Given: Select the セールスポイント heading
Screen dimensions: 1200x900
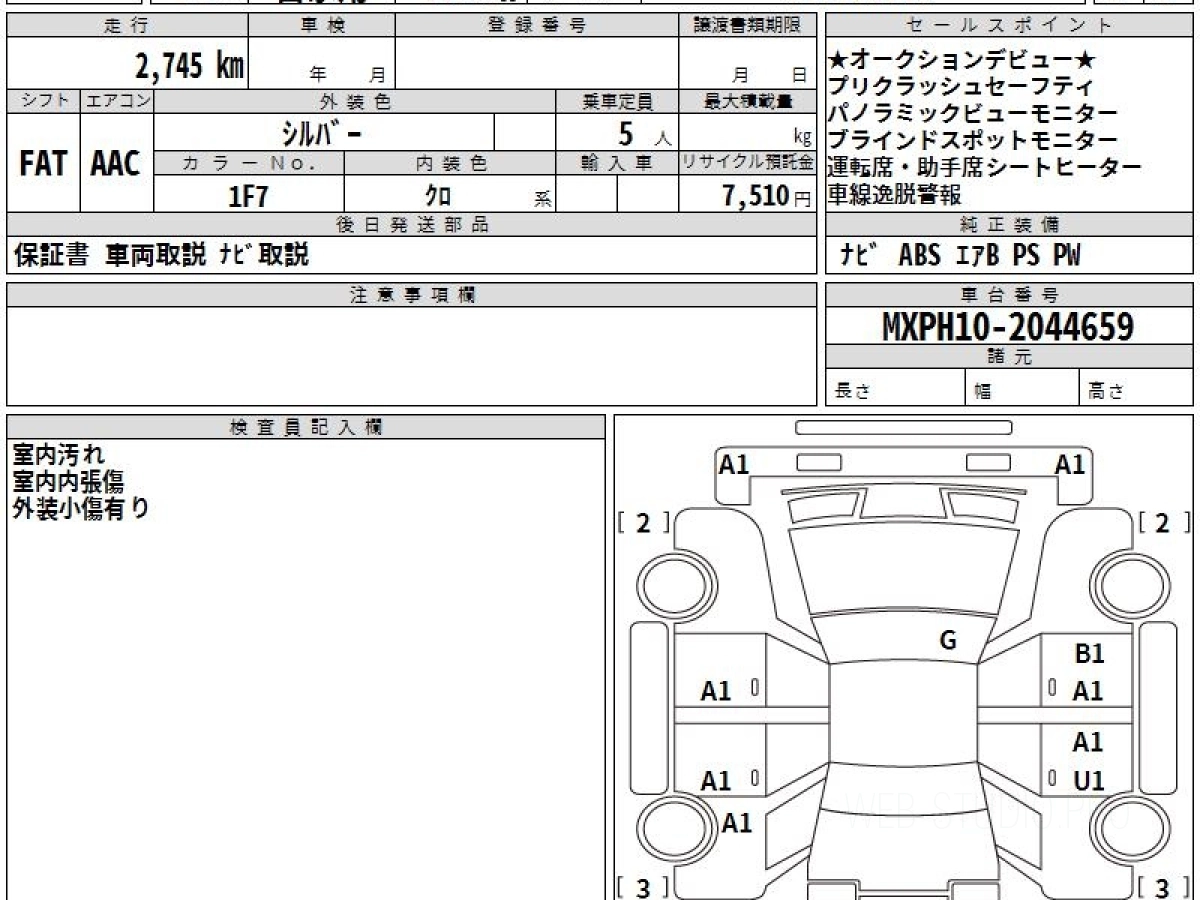Looking at the screenshot, I should 1010,27.
